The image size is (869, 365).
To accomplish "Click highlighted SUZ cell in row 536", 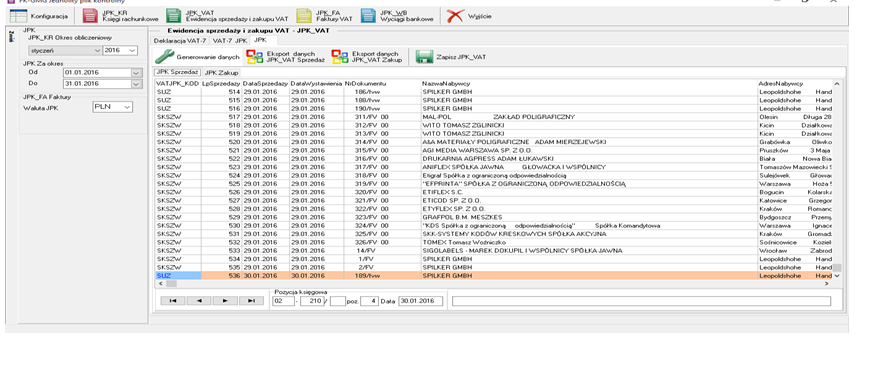I will point(178,276).
